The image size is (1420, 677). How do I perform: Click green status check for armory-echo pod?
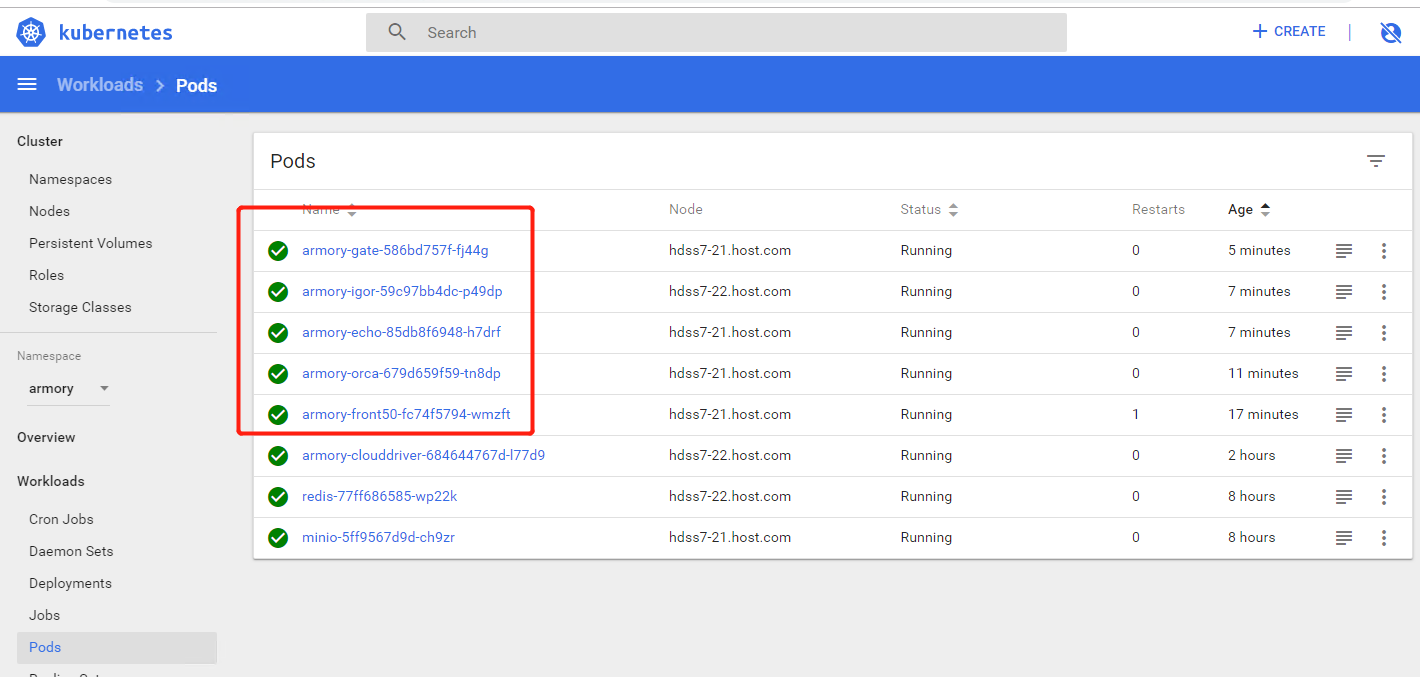[x=278, y=333]
